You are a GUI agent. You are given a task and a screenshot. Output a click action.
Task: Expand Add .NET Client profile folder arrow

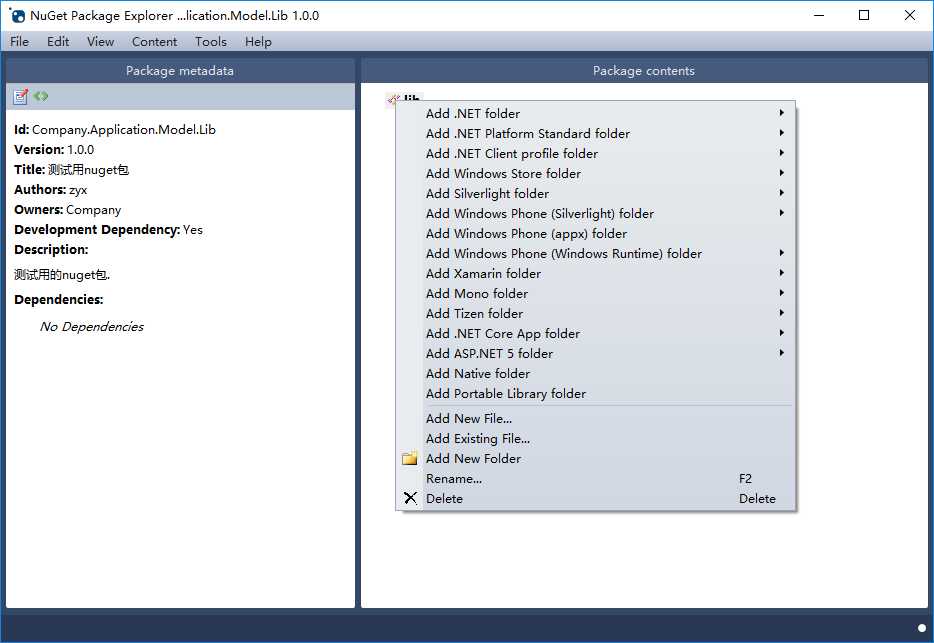(x=782, y=153)
